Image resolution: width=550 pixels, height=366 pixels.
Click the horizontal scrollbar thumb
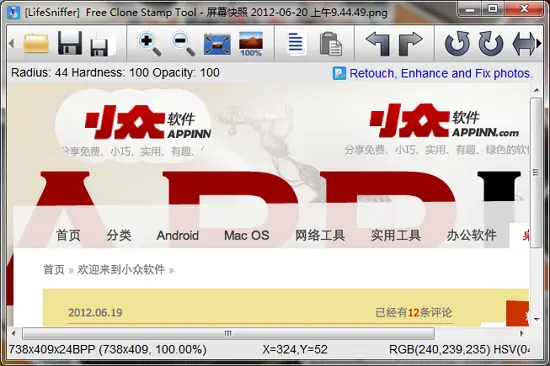(228, 333)
